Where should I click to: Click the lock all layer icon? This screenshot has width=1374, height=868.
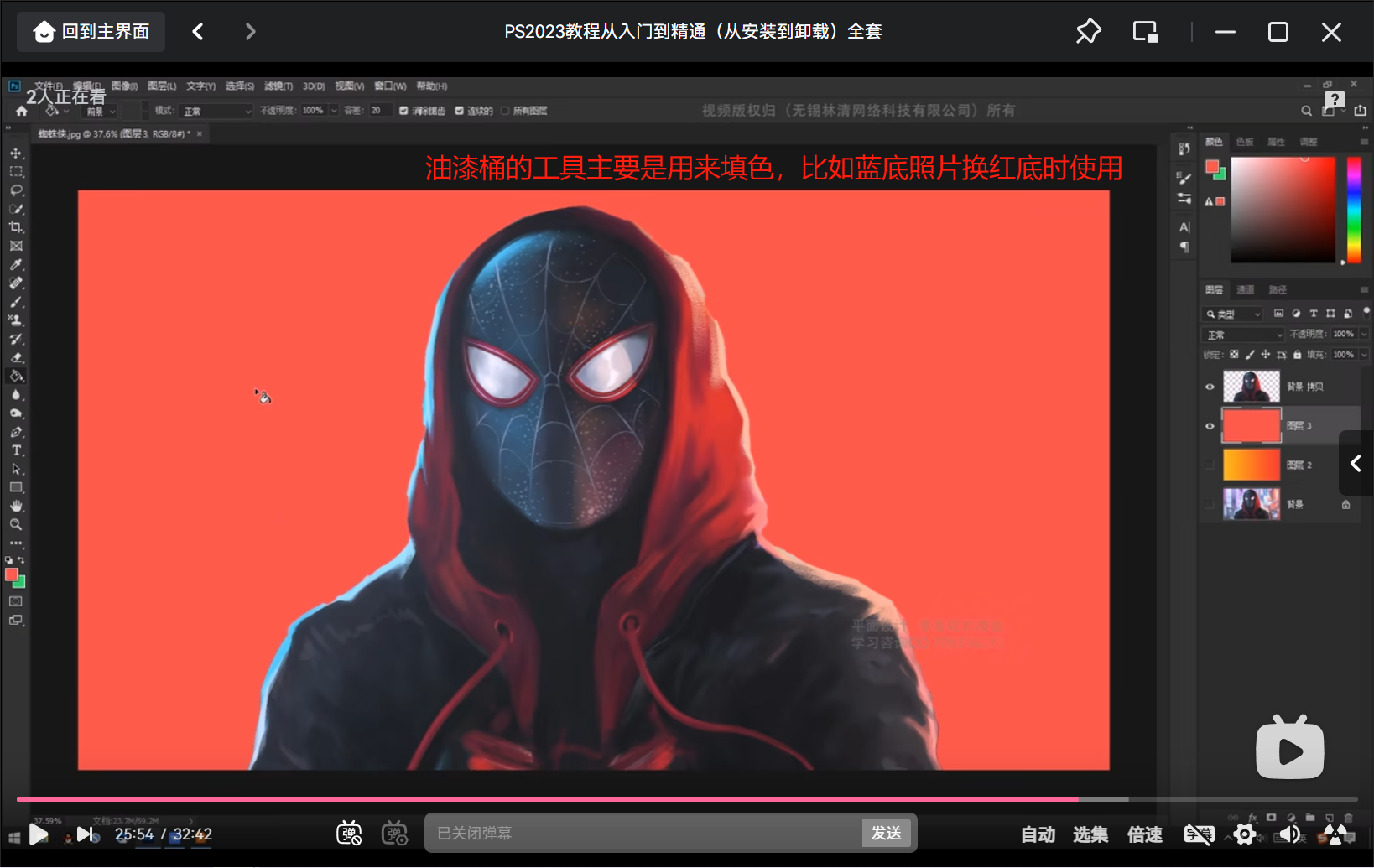coord(1298,355)
